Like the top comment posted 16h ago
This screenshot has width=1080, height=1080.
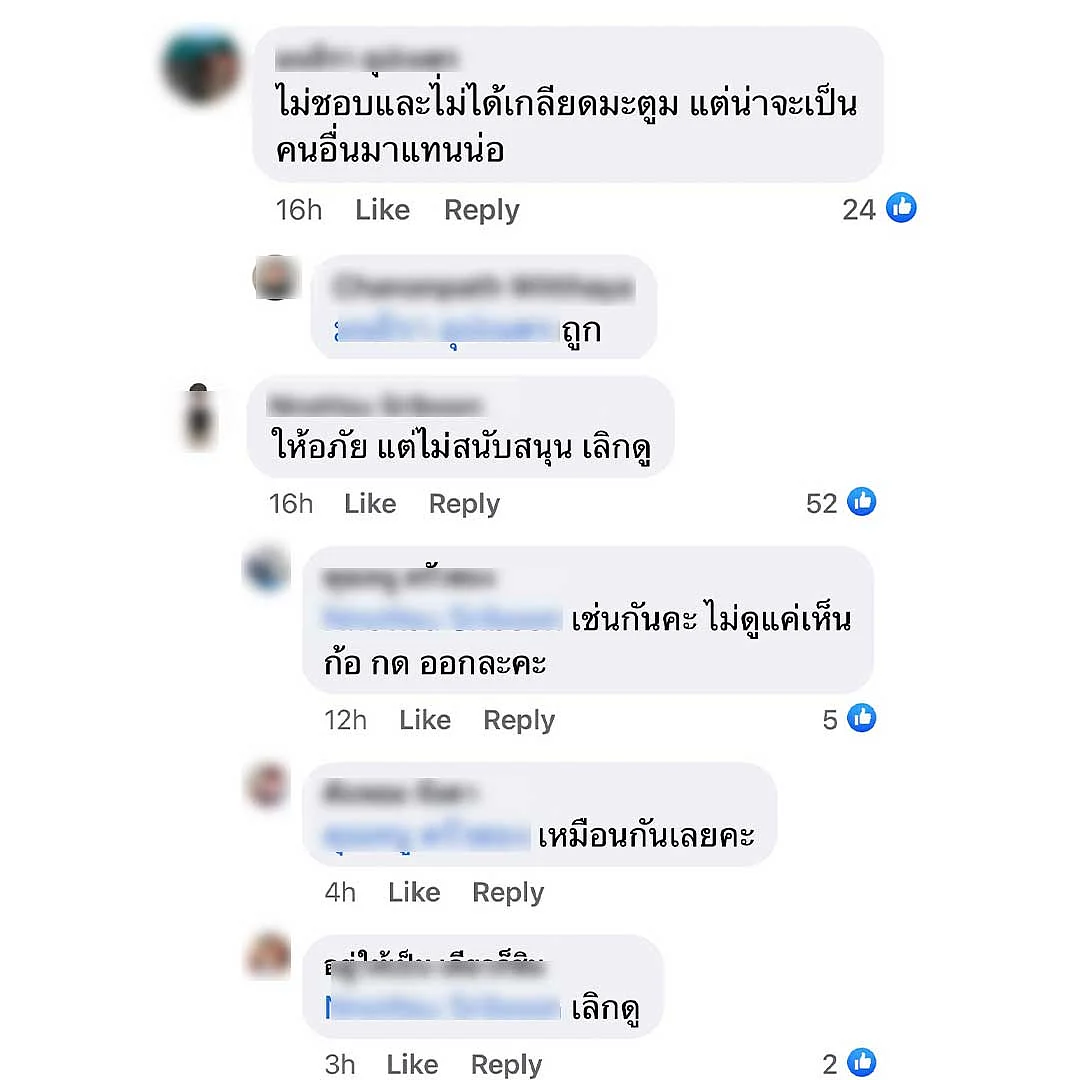[382, 209]
